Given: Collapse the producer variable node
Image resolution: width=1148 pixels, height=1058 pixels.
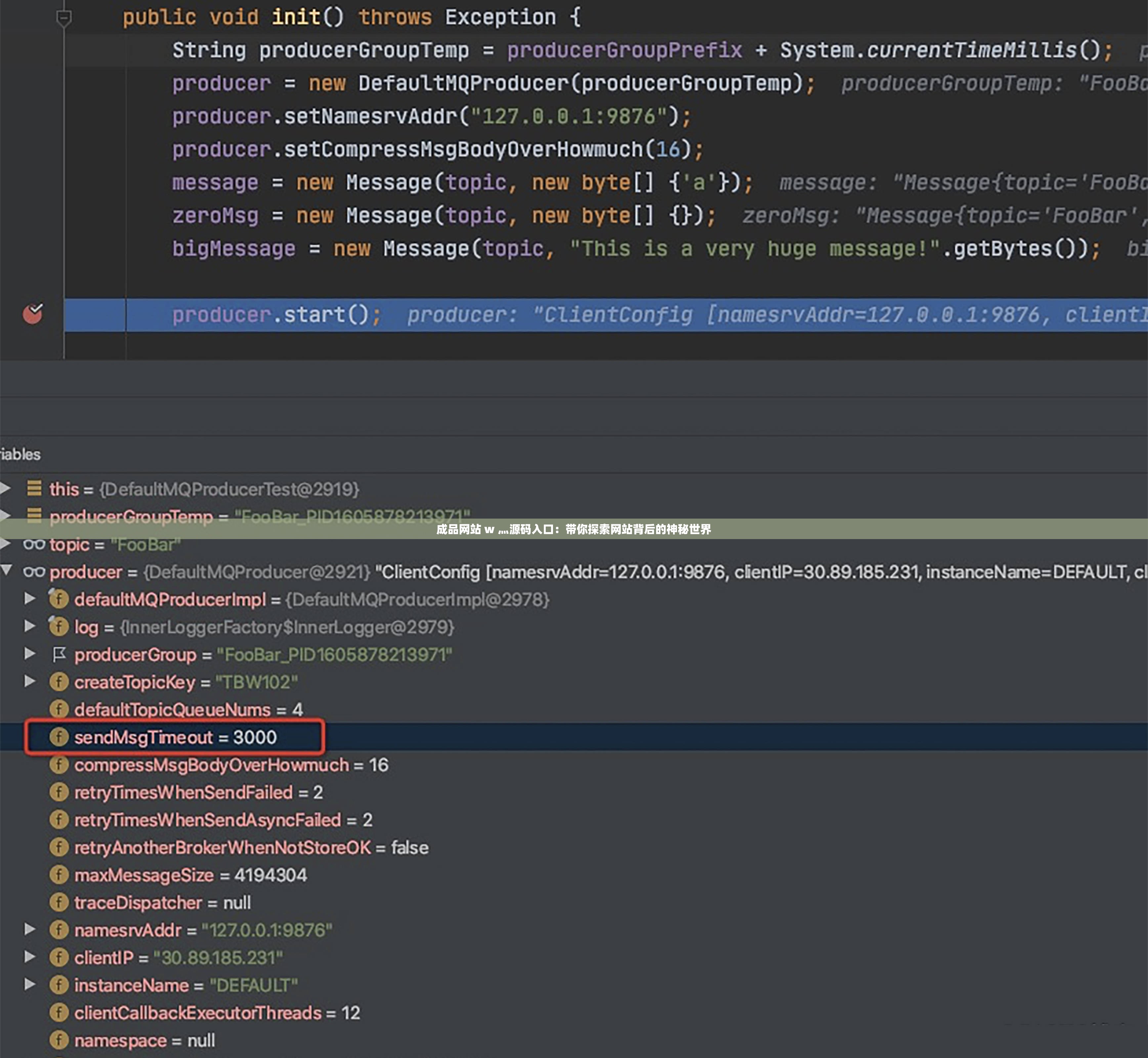Looking at the screenshot, I should coord(7,570).
